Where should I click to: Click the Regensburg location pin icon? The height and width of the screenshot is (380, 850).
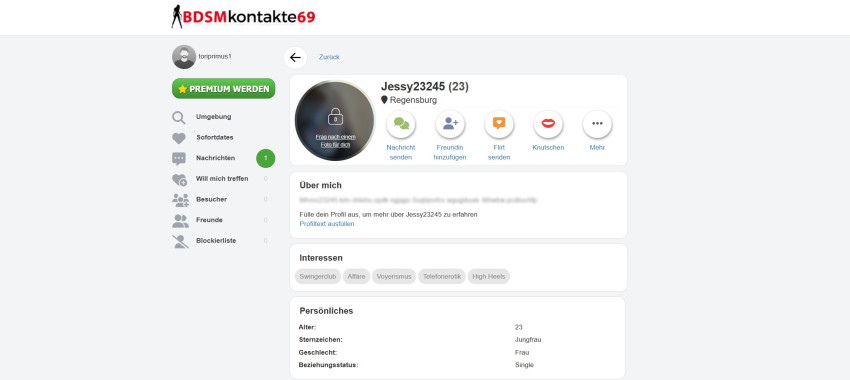(x=384, y=100)
